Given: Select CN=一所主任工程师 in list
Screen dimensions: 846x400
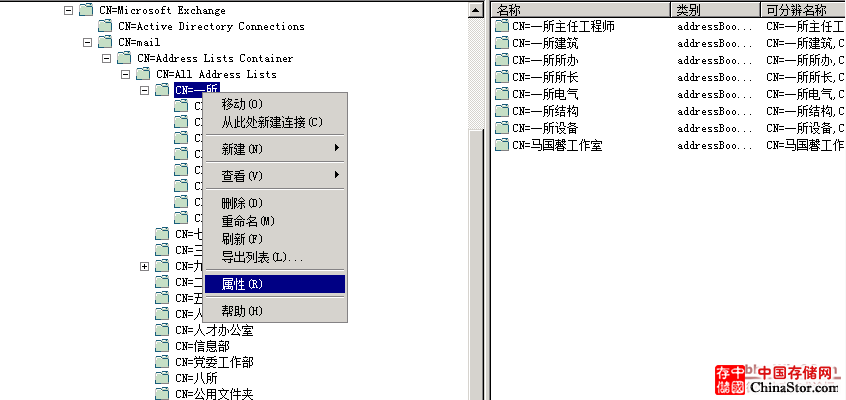Looking at the screenshot, I should tap(563, 26).
